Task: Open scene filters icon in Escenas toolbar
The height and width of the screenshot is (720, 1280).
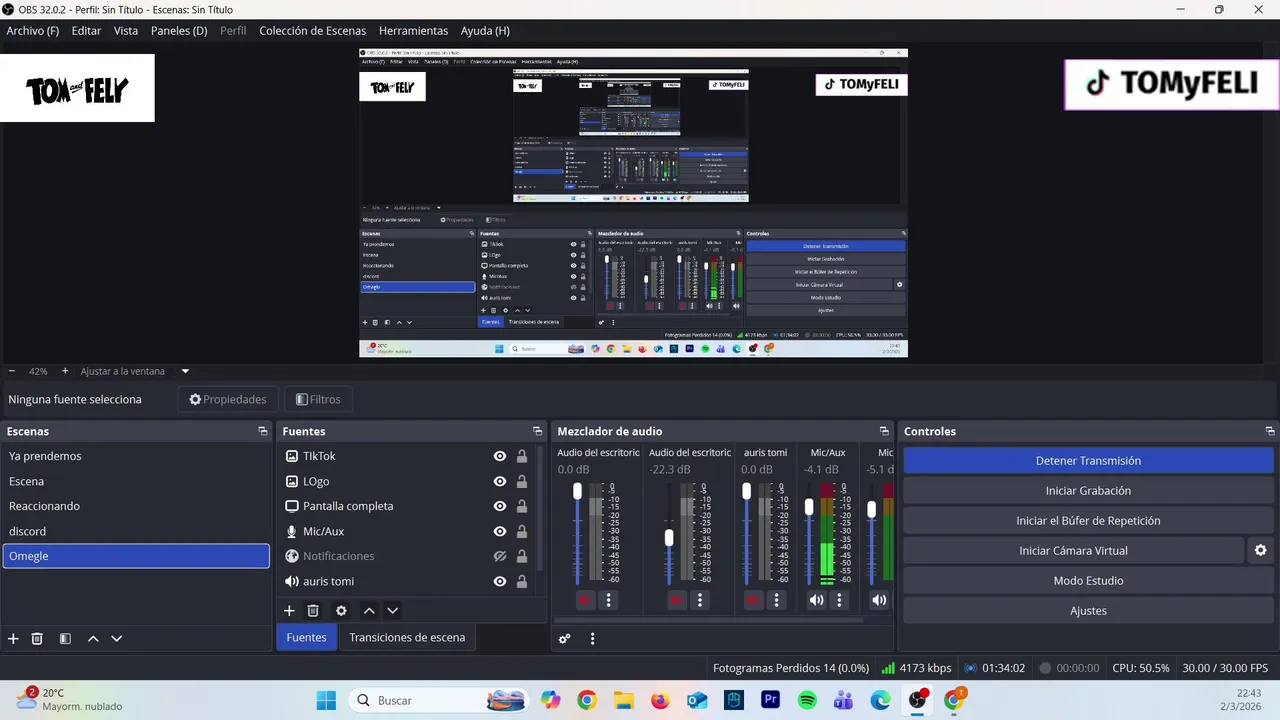Action: (65, 638)
